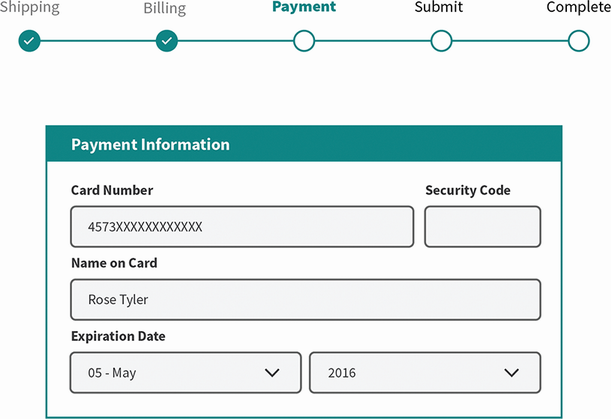Expand the year selector chevron arrow
This screenshot has width=611, height=419.
point(512,372)
